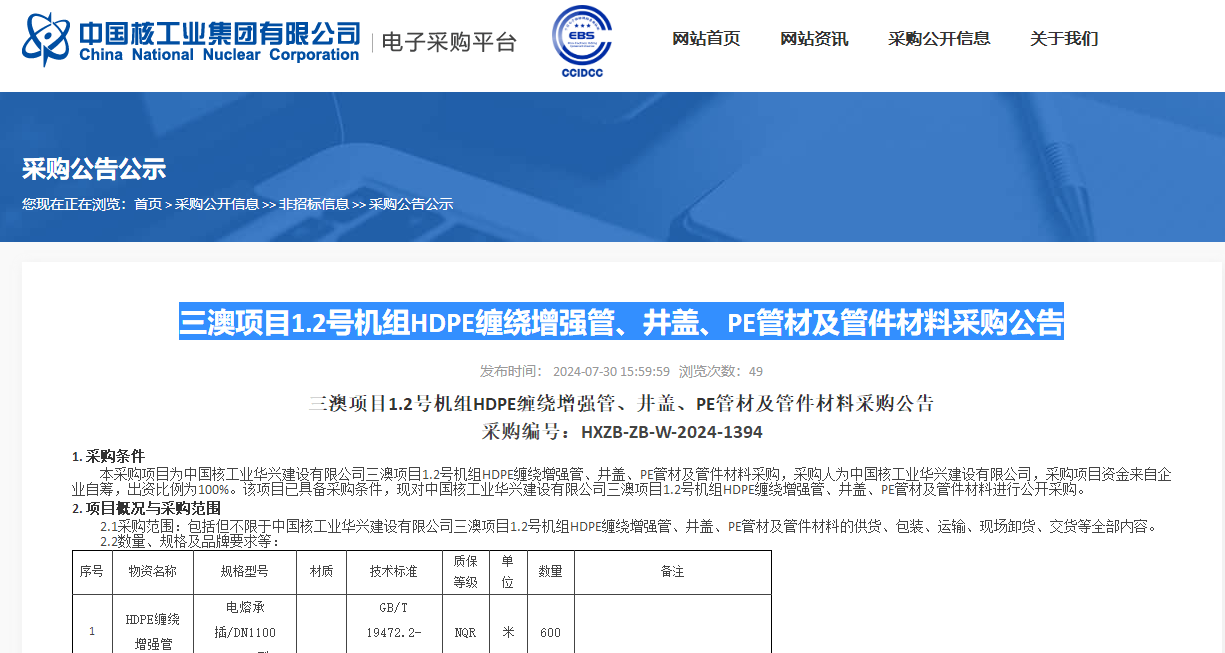The height and width of the screenshot is (653, 1225).
Task: Follow the 采购公开信息 breadcrumb link
Action: (x=217, y=204)
